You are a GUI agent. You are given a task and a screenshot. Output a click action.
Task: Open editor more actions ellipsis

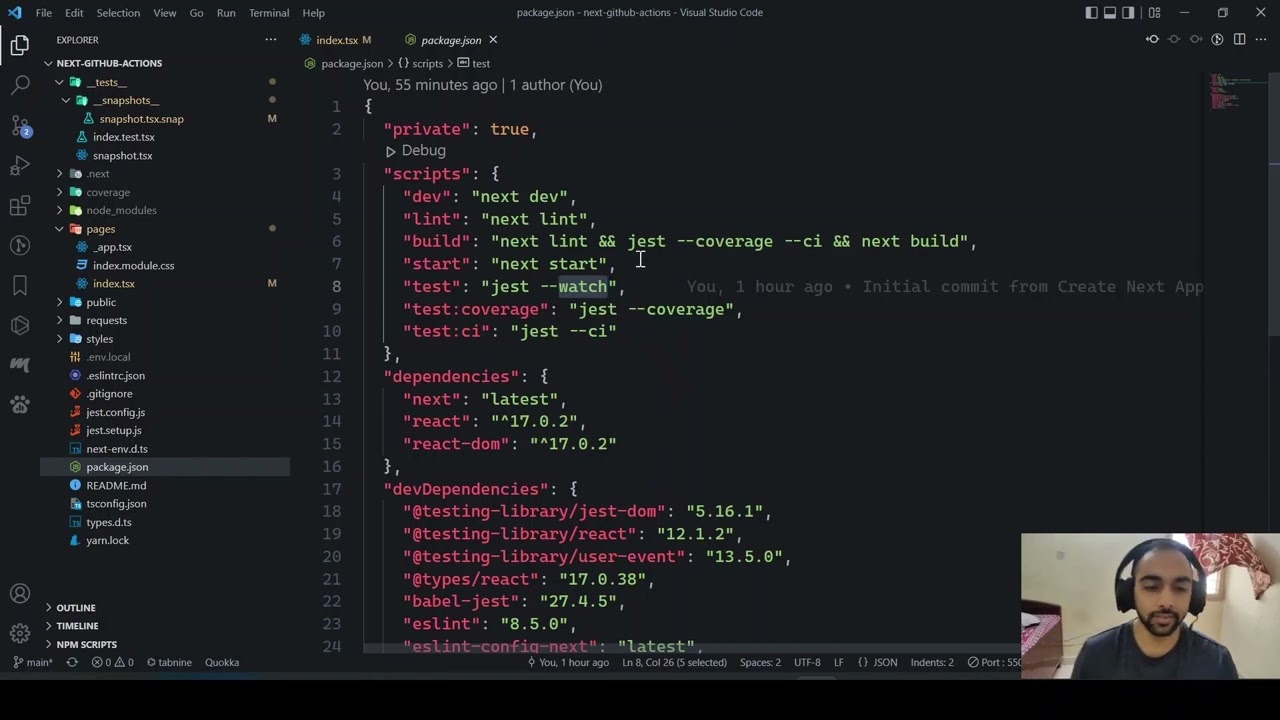[x=1261, y=40]
